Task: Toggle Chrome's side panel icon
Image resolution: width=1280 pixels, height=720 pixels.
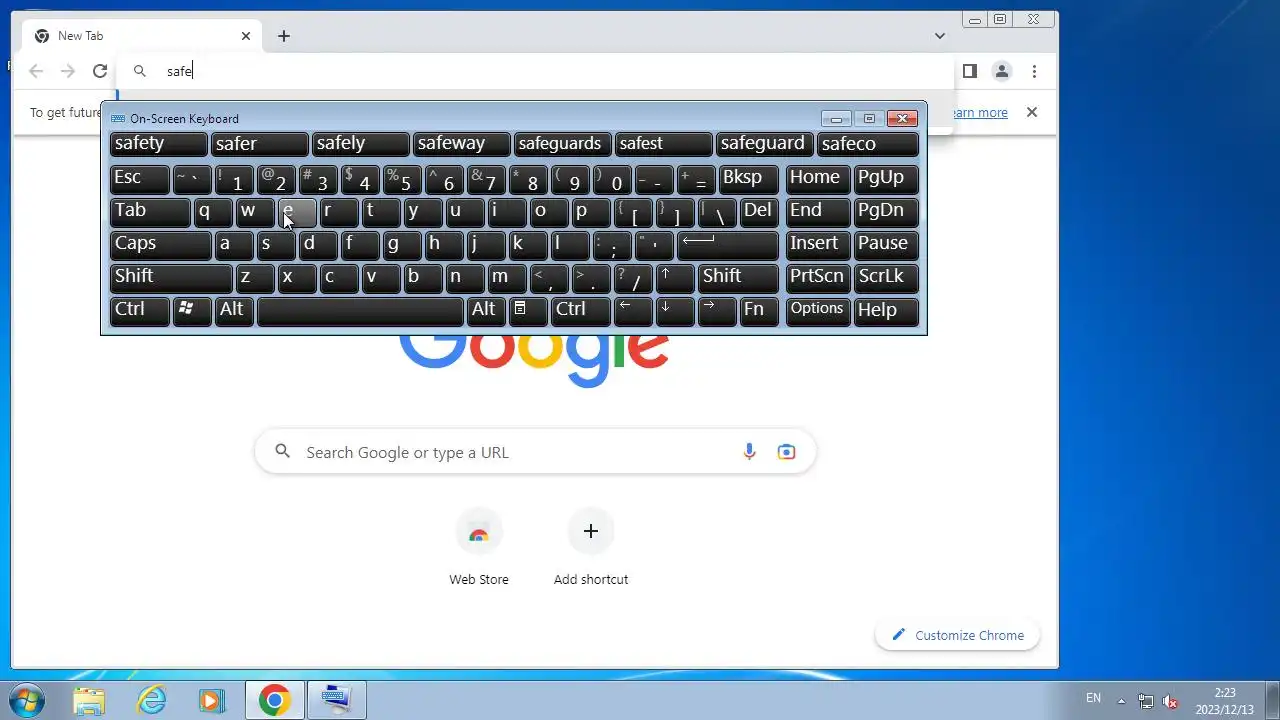Action: (969, 71)
